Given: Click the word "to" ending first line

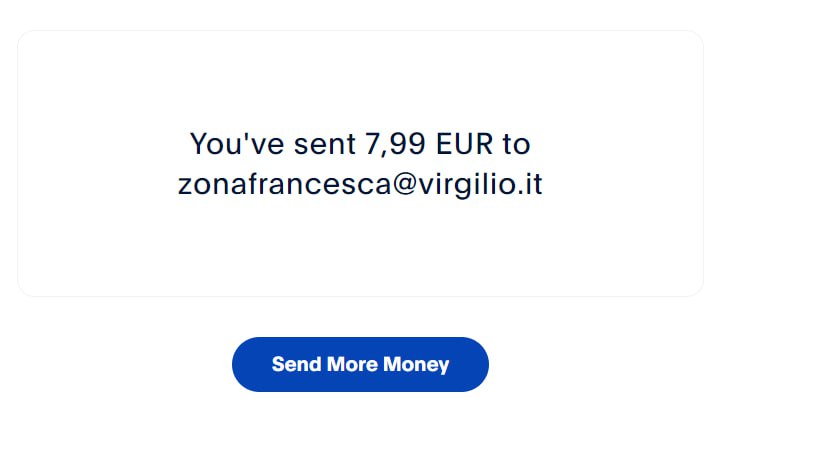Looking at the screenshot, I should point(516,144).
